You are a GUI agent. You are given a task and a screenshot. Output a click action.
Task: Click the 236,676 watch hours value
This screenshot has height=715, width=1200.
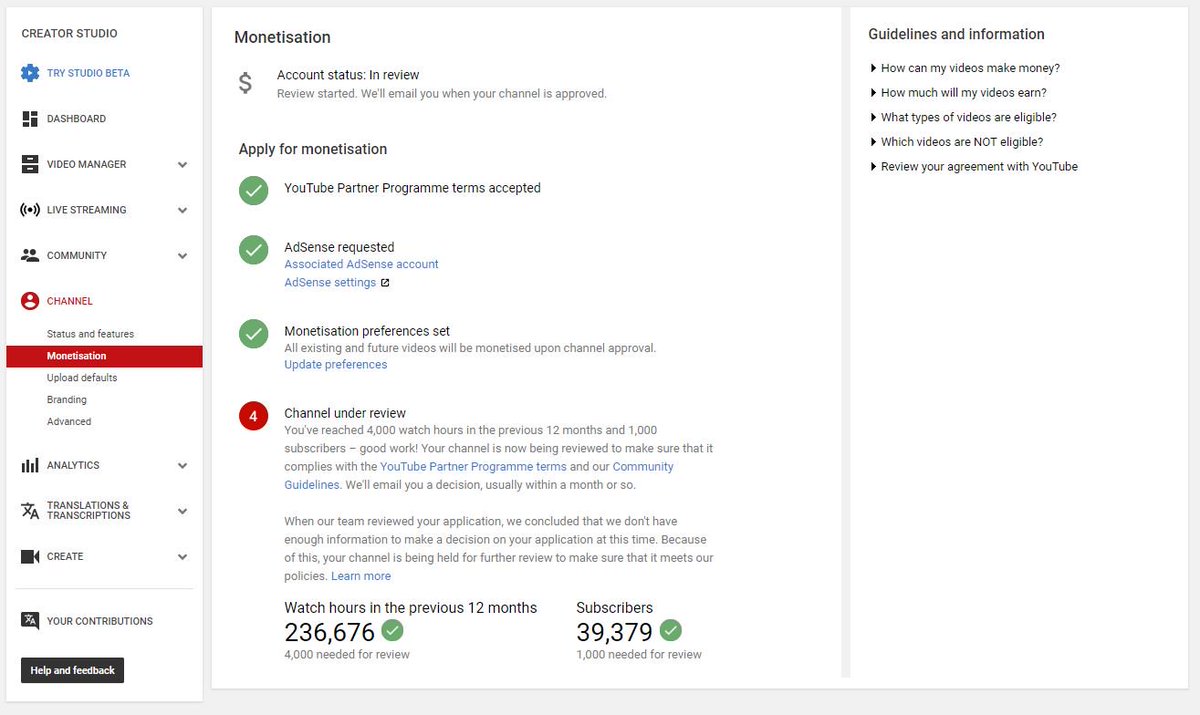[330, 632]
